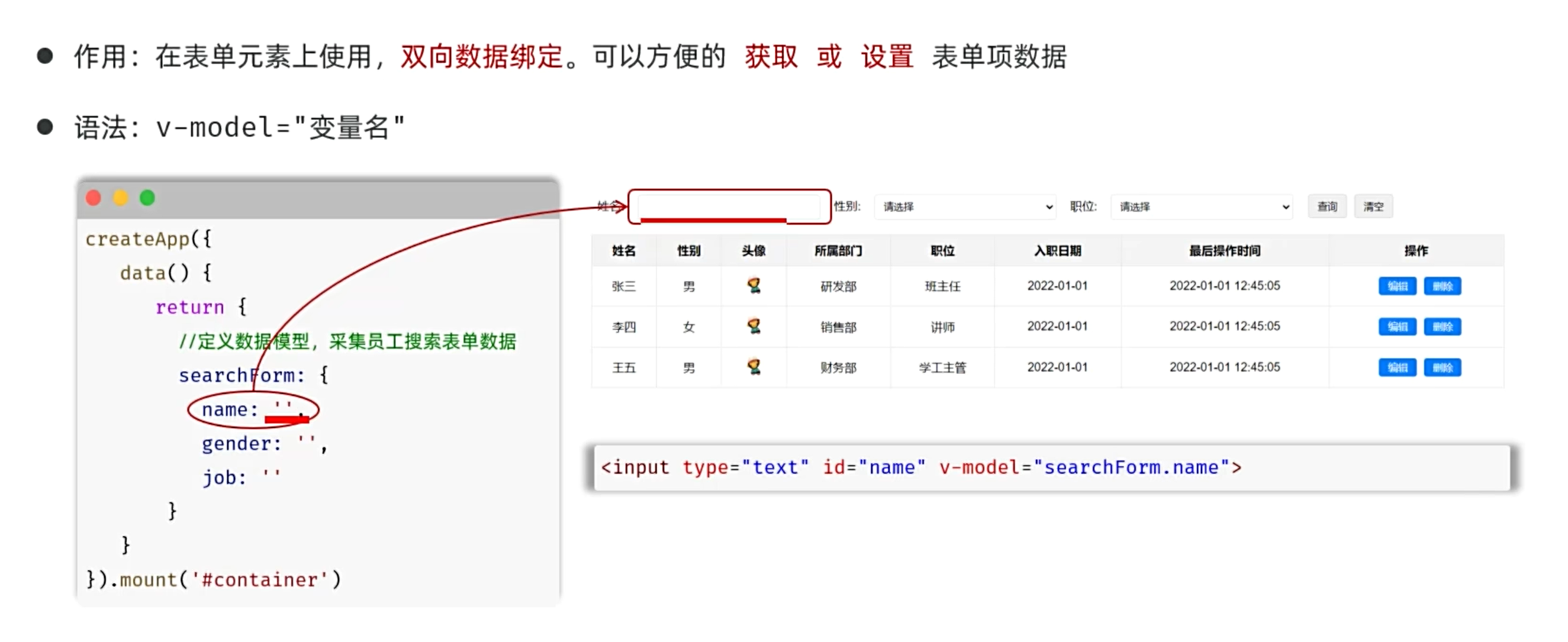The width and height of the screenshot is (1568, 642).
Task: Open the 职位 dropdown
Action: [x=1201, y=207]
